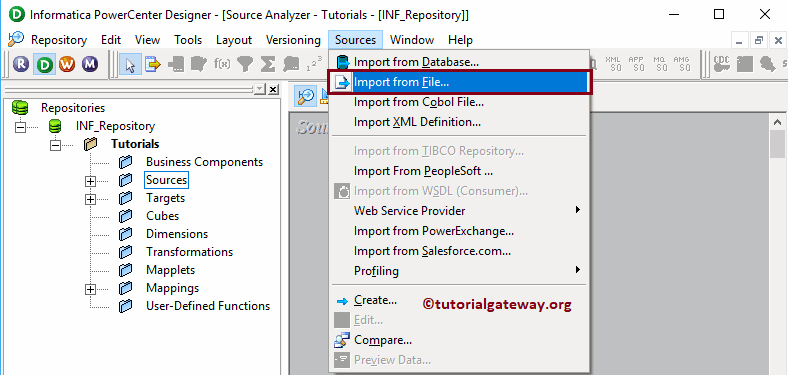This screenshot has width=788, height=375.
Task: Click the source definition toolbar icon
Action: (153, 64)
